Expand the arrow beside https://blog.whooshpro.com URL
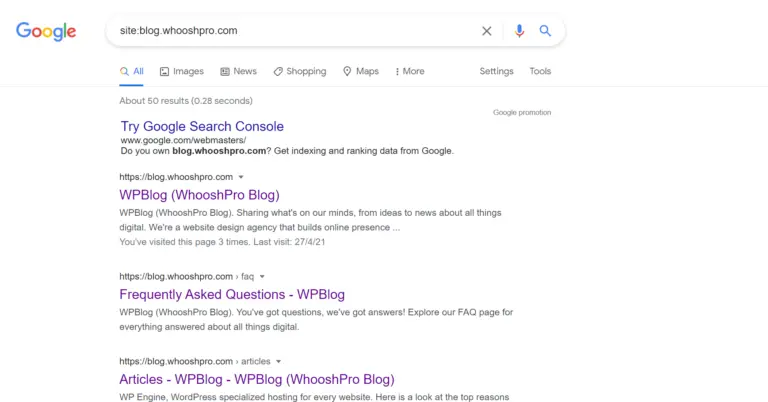This screenshot has width=768, height=402. coord(241,177)
